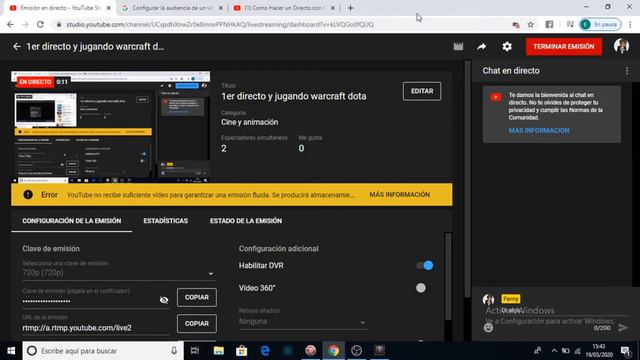Image resolution: width=640 pixels, height=360 pixels.
Task: Open Más información in the chat welcome
Action: click(539, 131)
